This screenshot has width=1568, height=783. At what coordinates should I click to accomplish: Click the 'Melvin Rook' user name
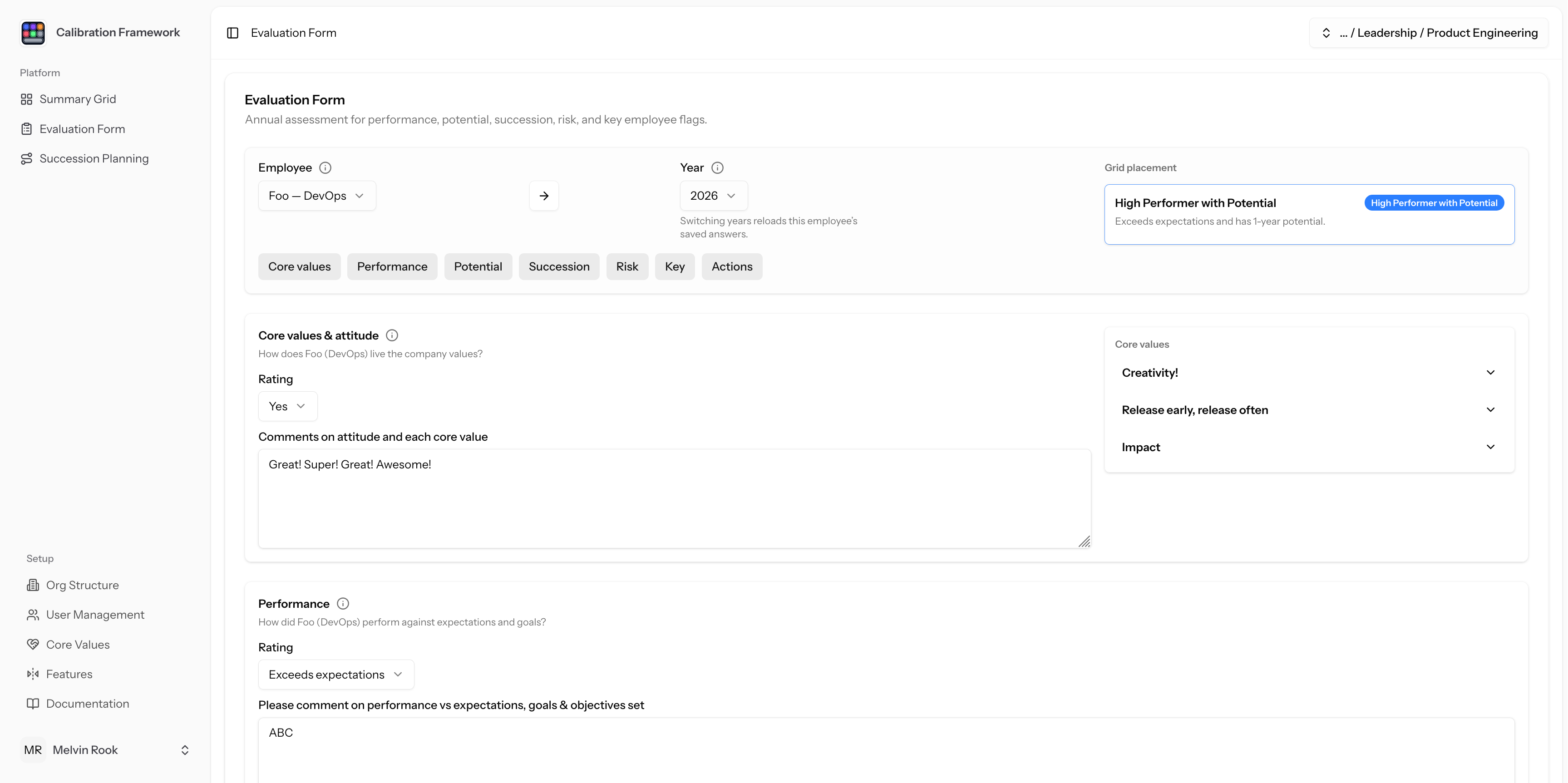85,750
